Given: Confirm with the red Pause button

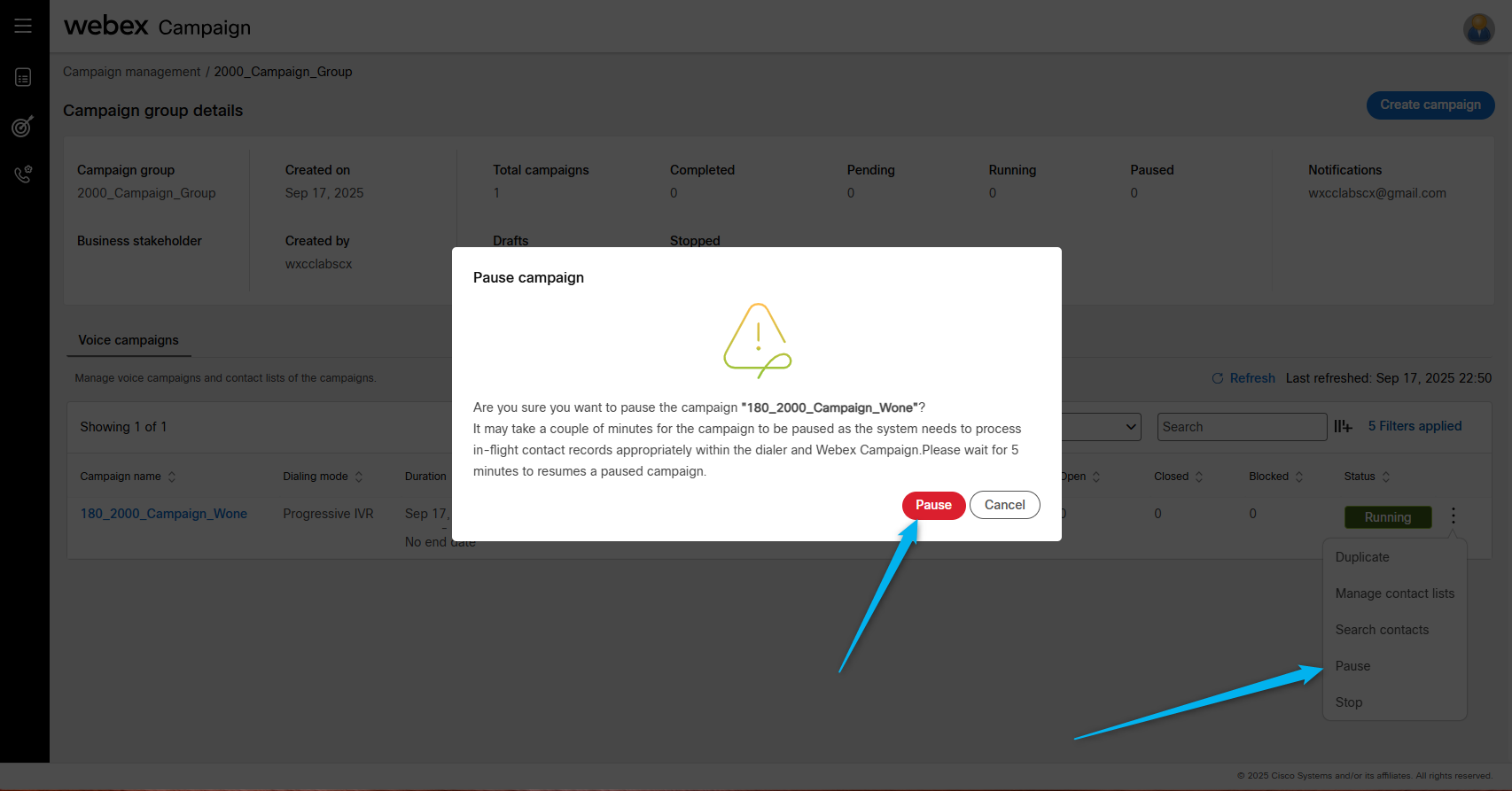Looking at the screenshot, I should (933, 505).
